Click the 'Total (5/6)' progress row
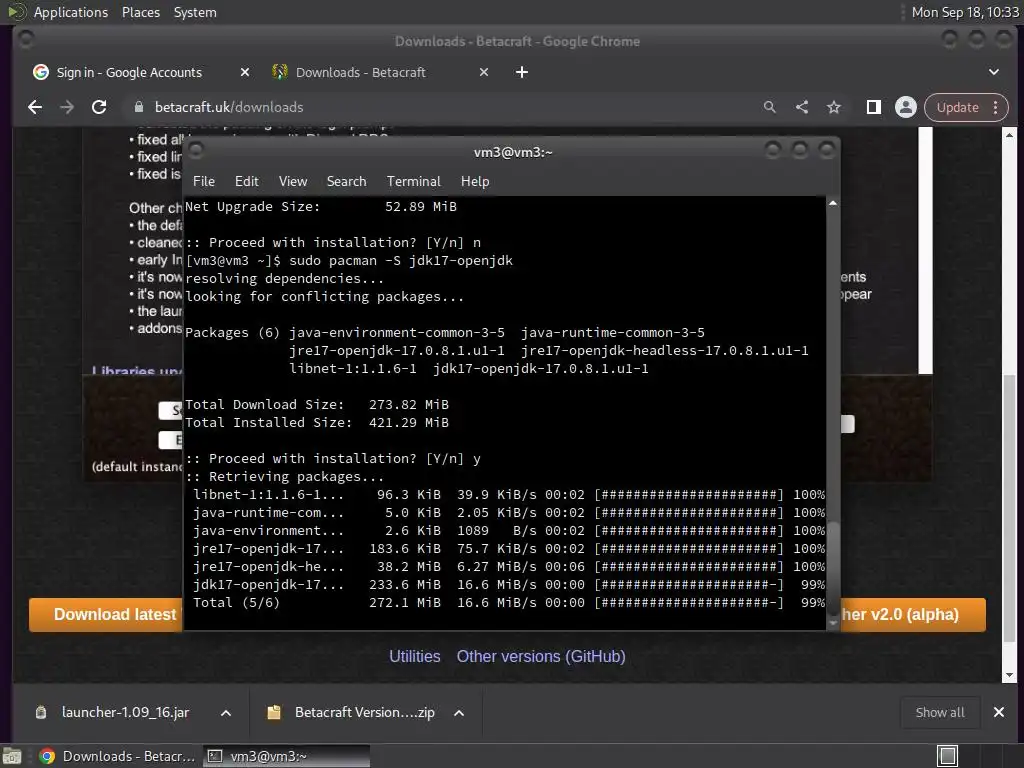Image resolution: width=1024 pixels, height=768 pixels. point(509,603)
